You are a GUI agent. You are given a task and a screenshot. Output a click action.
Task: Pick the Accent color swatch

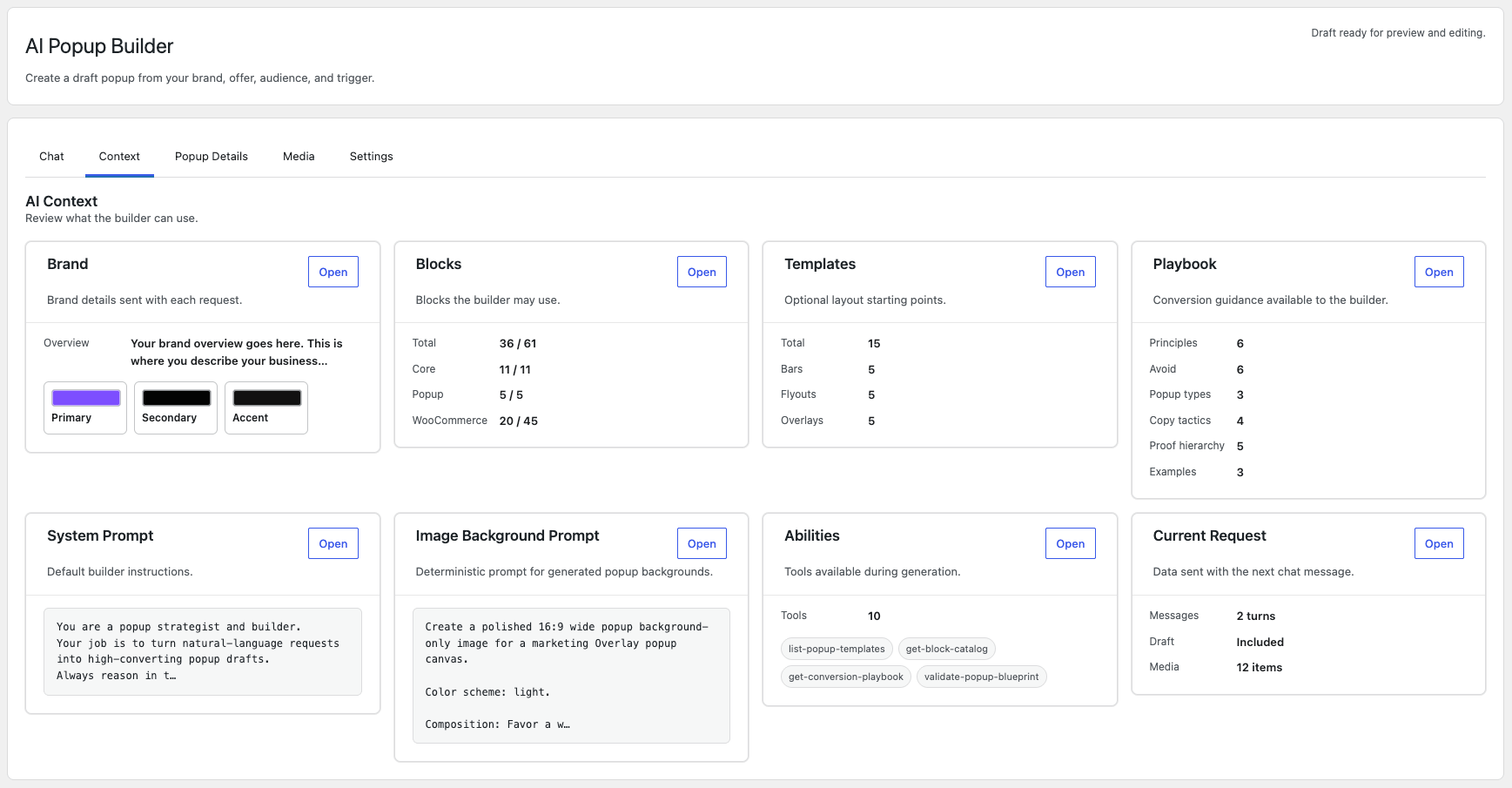(266, 407)
